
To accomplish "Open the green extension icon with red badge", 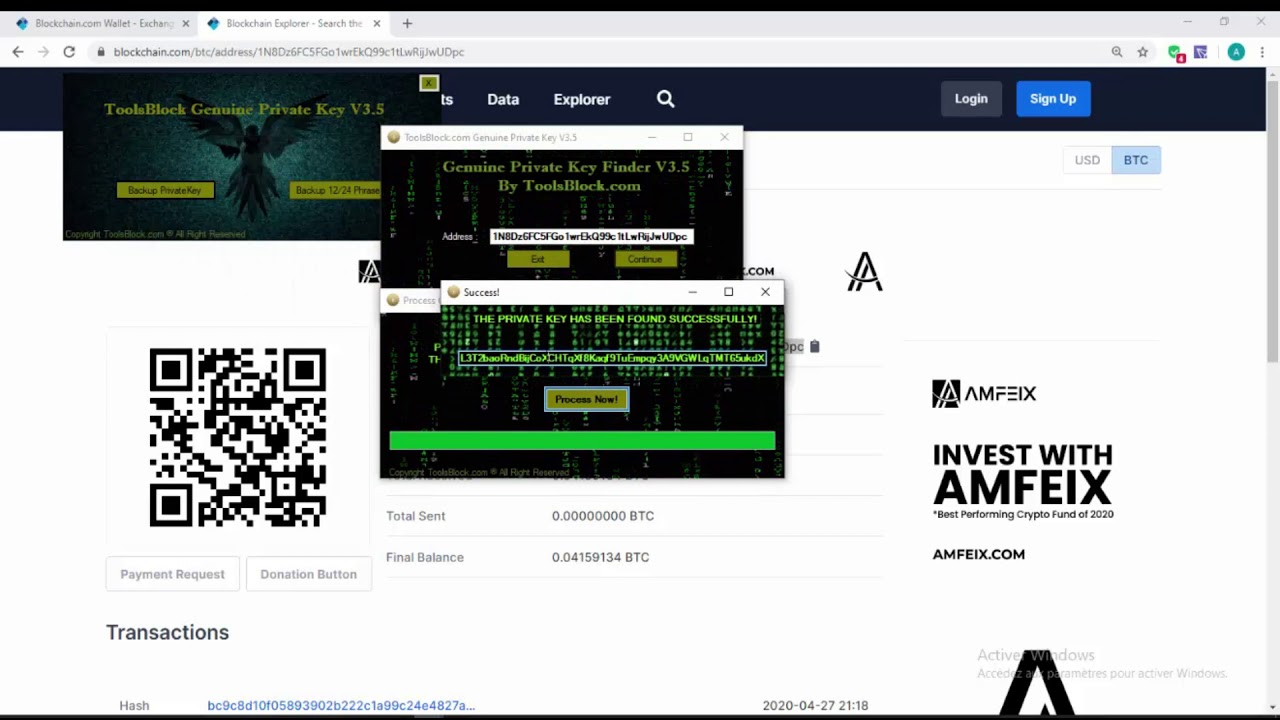I will (1176, 52).
